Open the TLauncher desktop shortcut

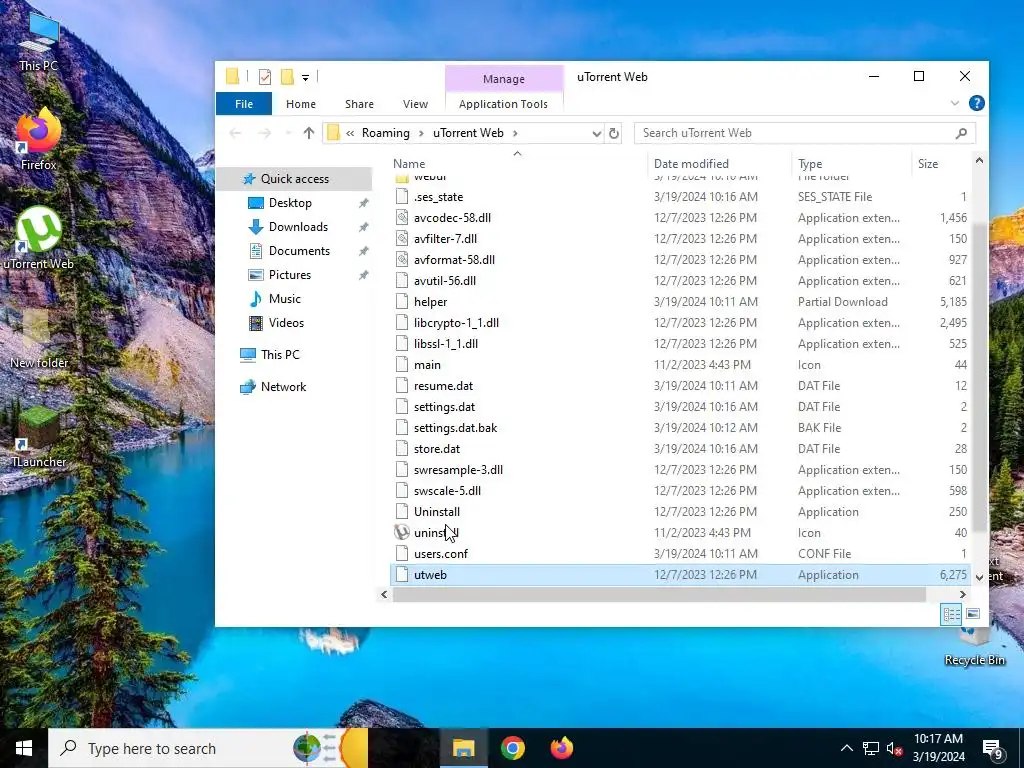[x=39, y=437]
